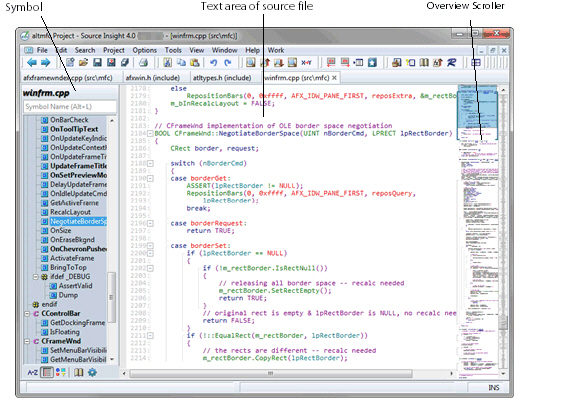
Task: Click the code vertical scrollbar thumb
Action: pyautogui.click(x=503, y=323)
